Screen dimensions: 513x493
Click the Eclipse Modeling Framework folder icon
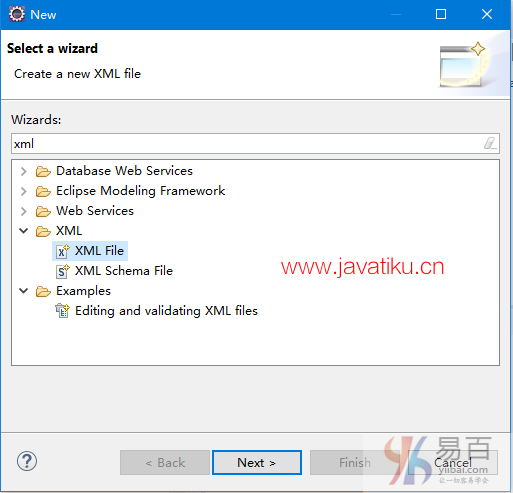(x=43, y=191)
